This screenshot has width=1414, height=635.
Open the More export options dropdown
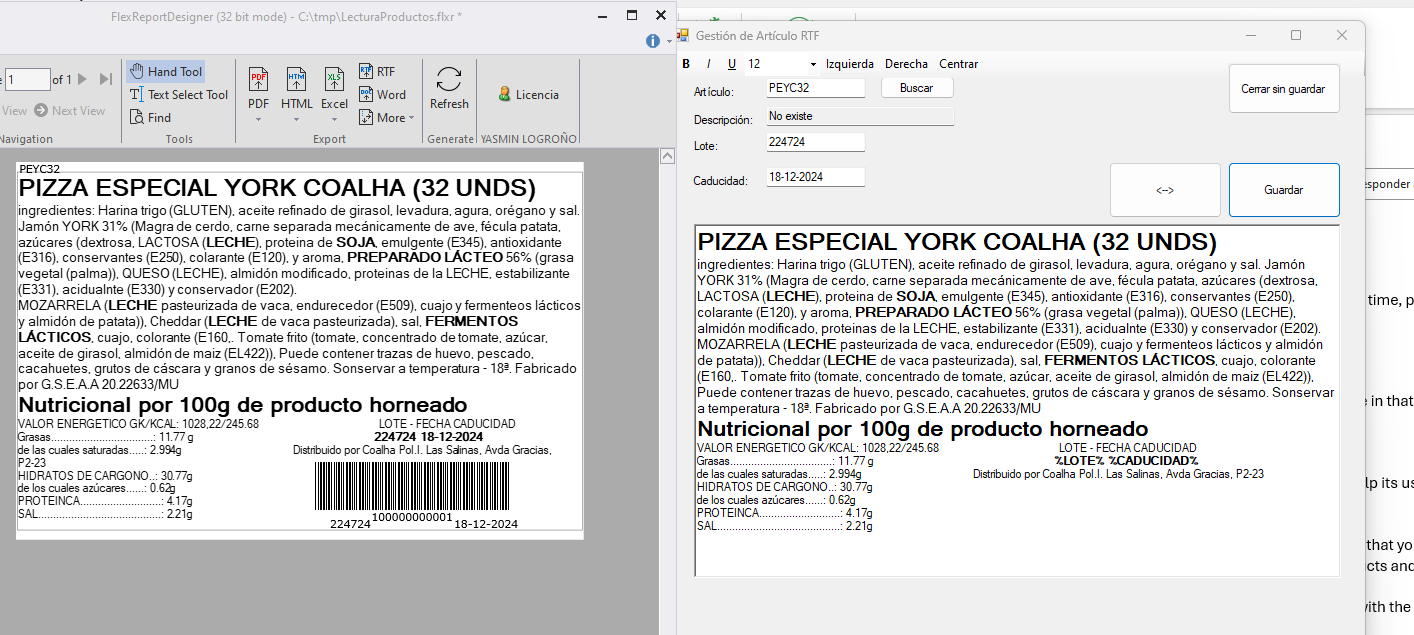coord(386,118)
